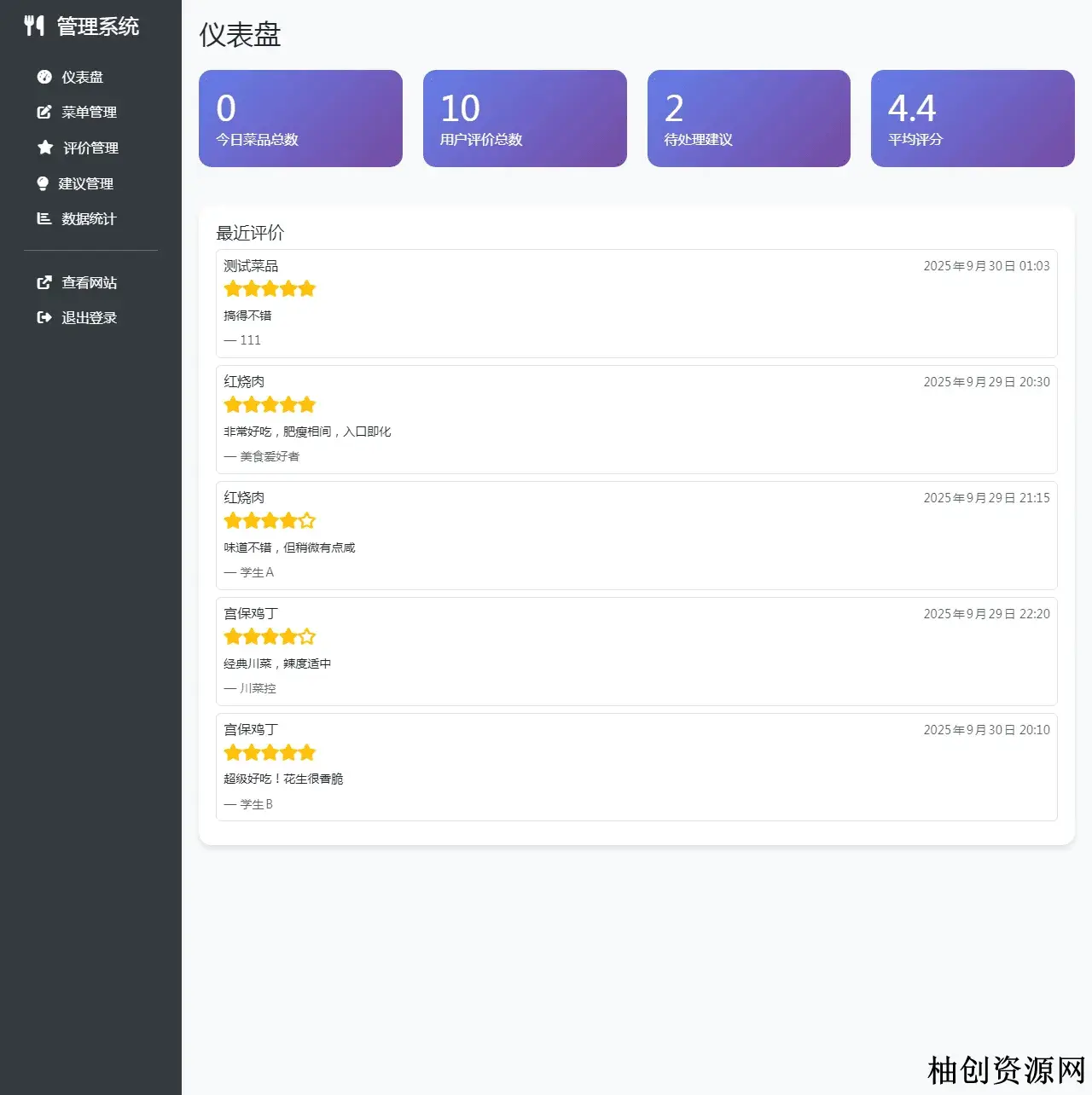Click the external link icon for view website
The width and height of the screenshot is (1092, 1095).
pos(44,282)
